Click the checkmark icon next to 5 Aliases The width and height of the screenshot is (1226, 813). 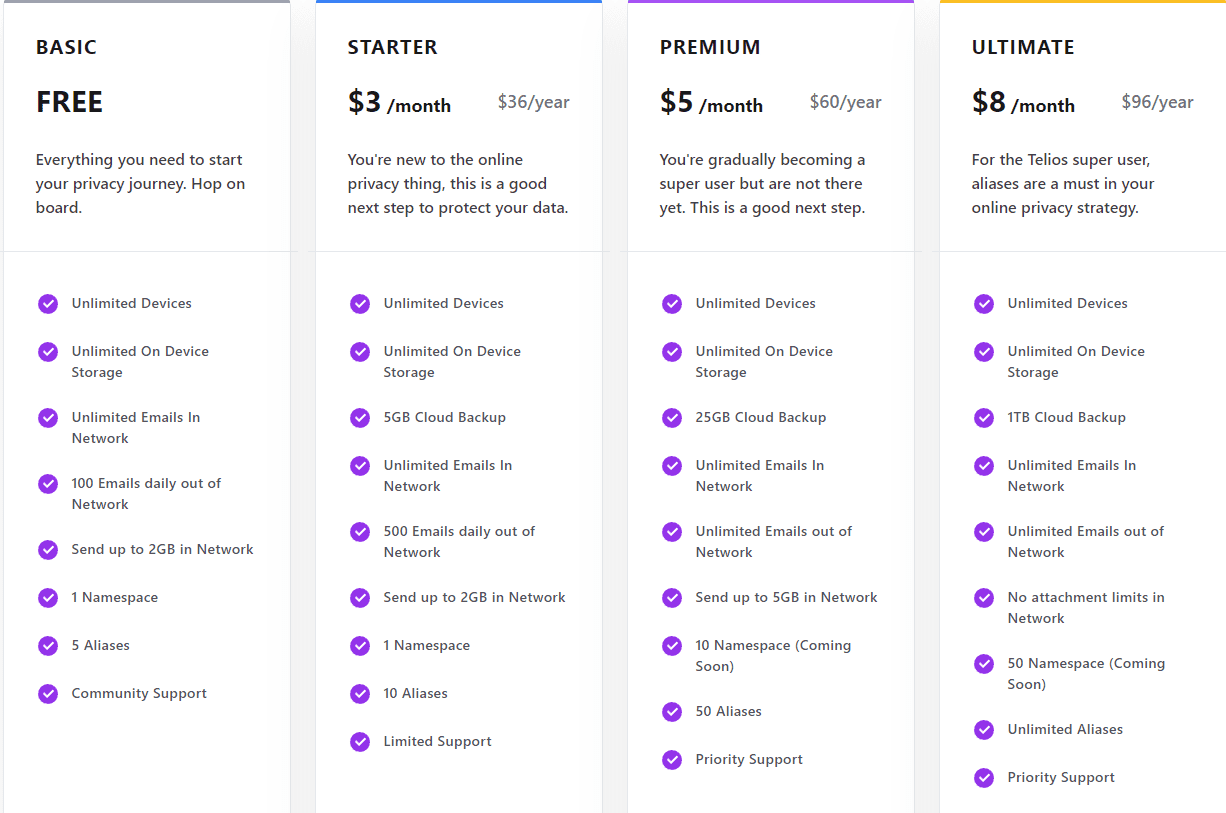click(x=48, y=646)
